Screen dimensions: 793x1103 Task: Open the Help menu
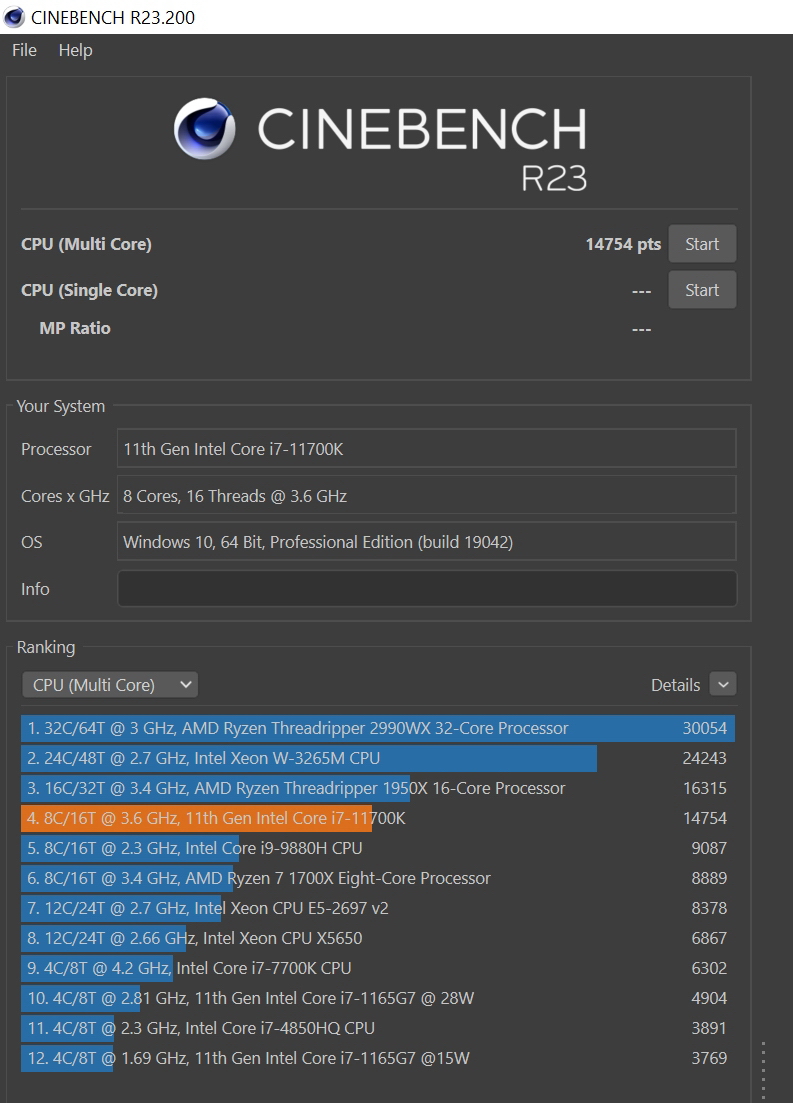[x=75, y=50]
